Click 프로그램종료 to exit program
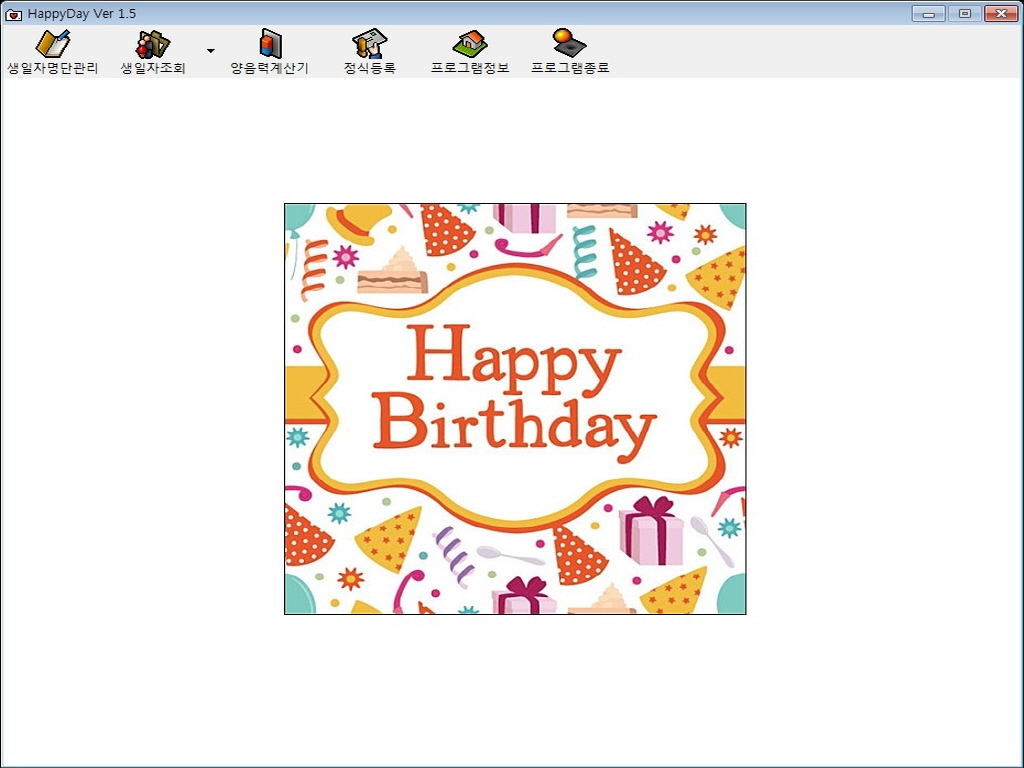1024x768 pixels. coord(569,52)
